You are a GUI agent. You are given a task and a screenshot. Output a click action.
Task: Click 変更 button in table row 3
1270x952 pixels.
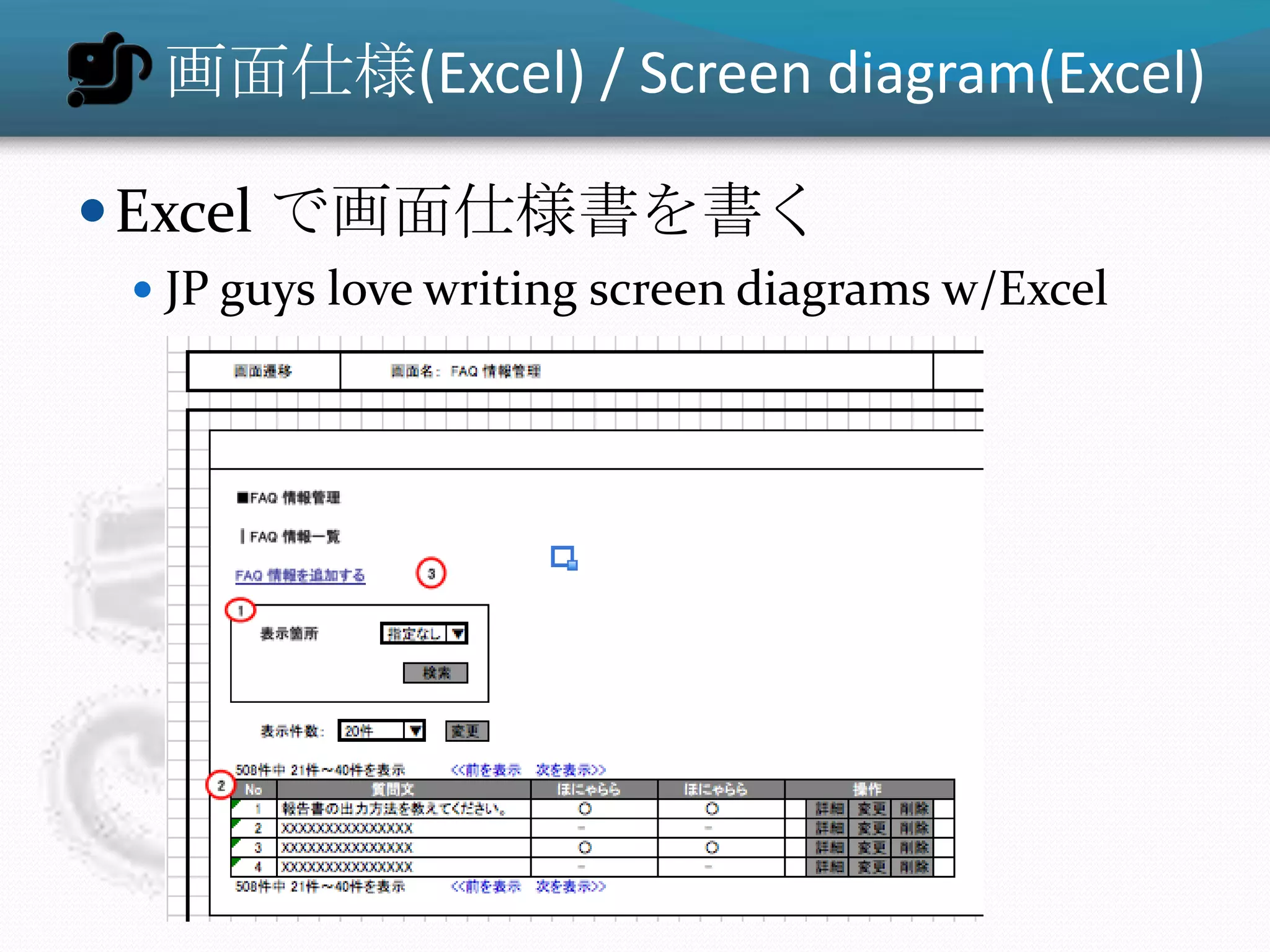(x=871, y=847)
